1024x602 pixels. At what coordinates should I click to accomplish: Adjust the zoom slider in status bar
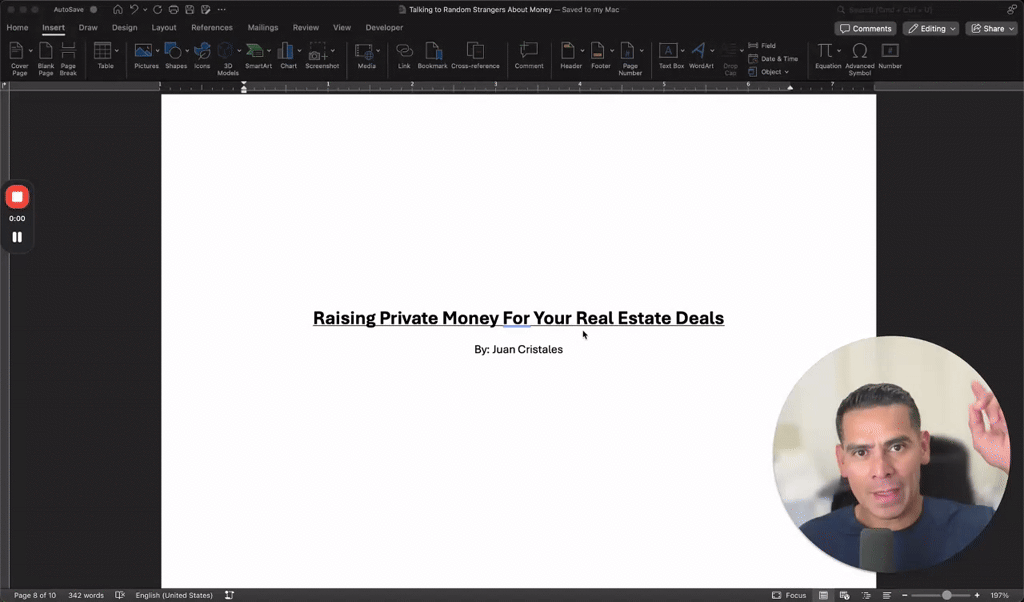pyautogui.click(x=946, y=595)
